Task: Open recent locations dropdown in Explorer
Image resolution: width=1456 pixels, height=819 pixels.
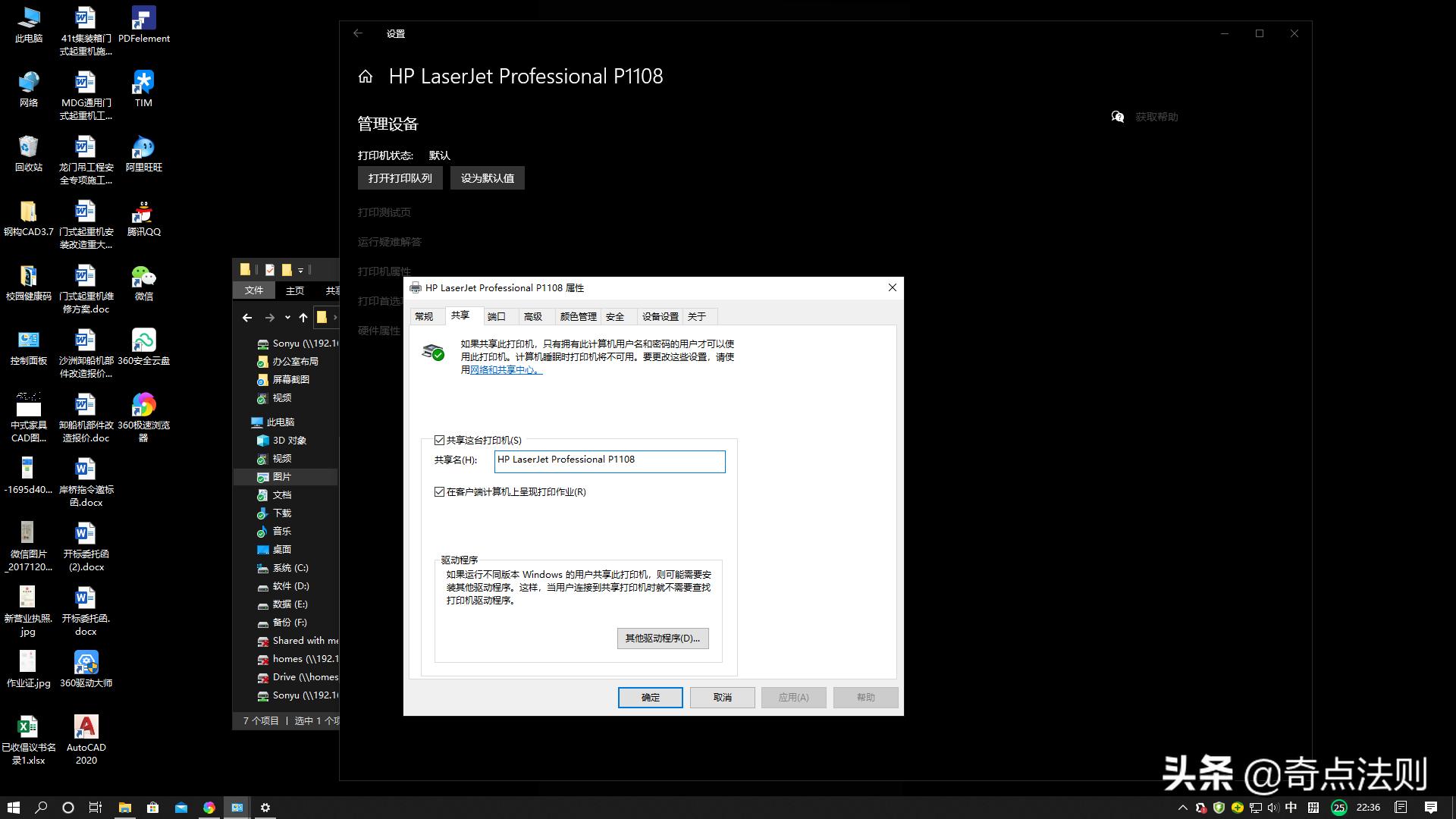Action: click(287, 318)
